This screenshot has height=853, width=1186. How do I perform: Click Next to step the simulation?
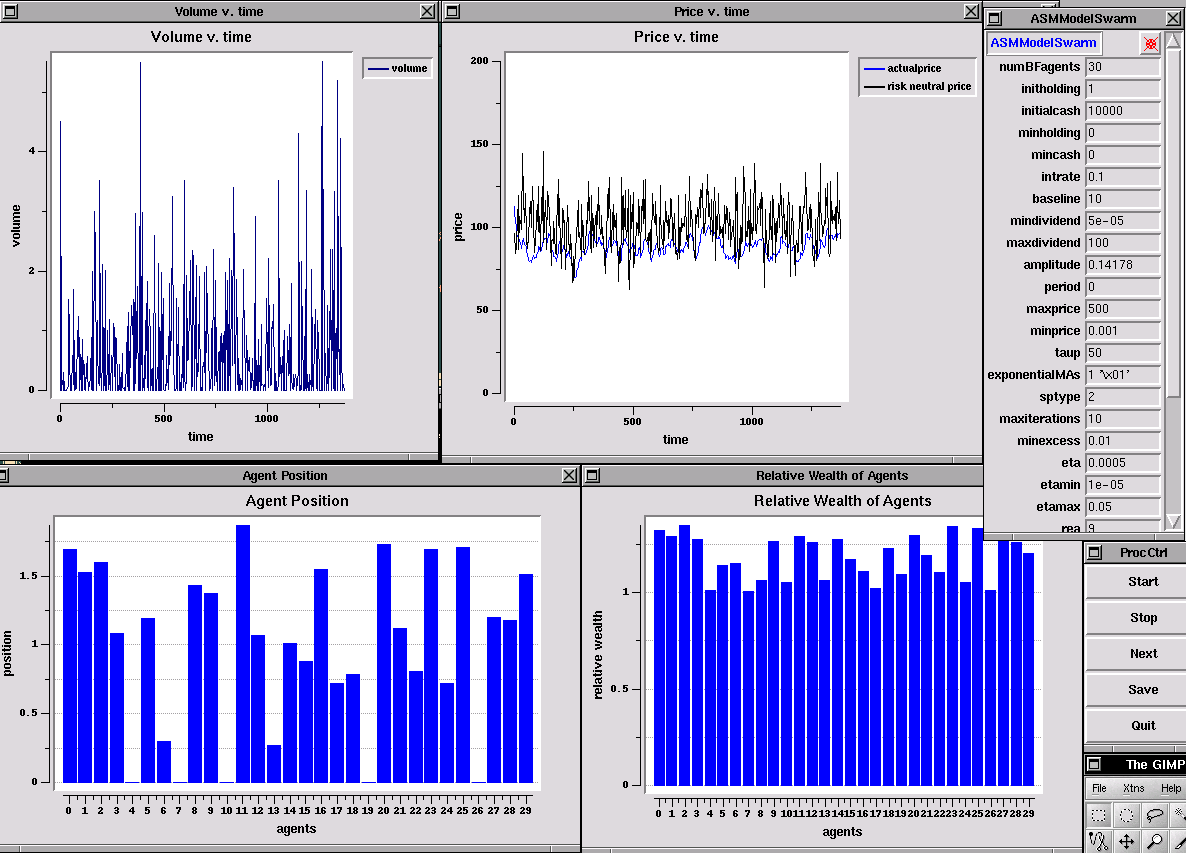(1143, 654)
